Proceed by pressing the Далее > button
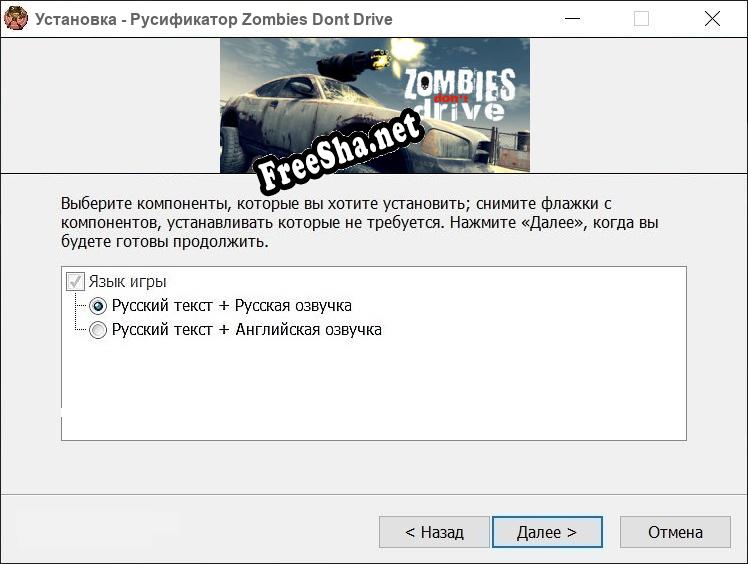 point(546,532)
